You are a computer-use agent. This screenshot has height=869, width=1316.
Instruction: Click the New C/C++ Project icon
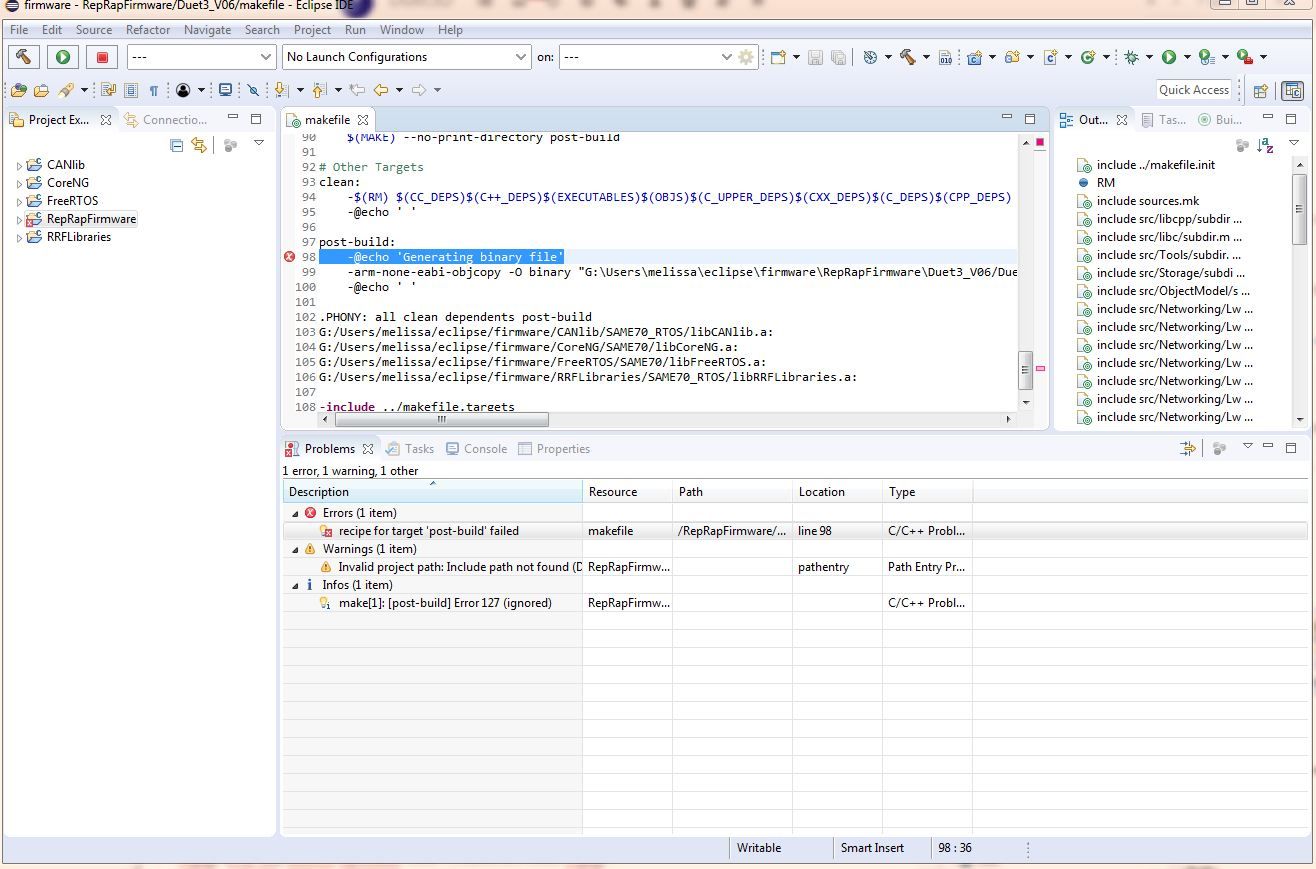(x=974, y=57)
